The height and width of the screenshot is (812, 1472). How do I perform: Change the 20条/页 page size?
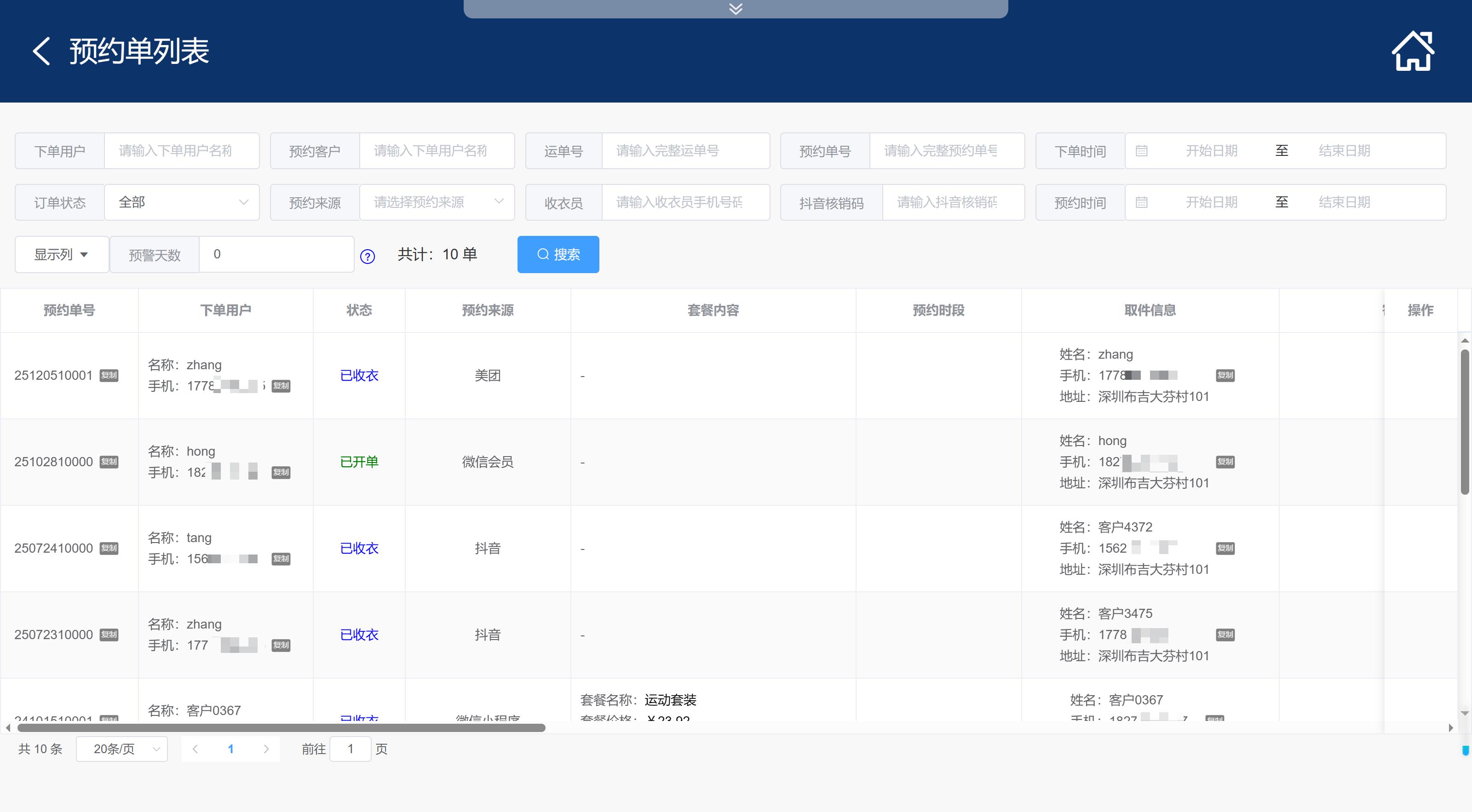pos(122,749)
